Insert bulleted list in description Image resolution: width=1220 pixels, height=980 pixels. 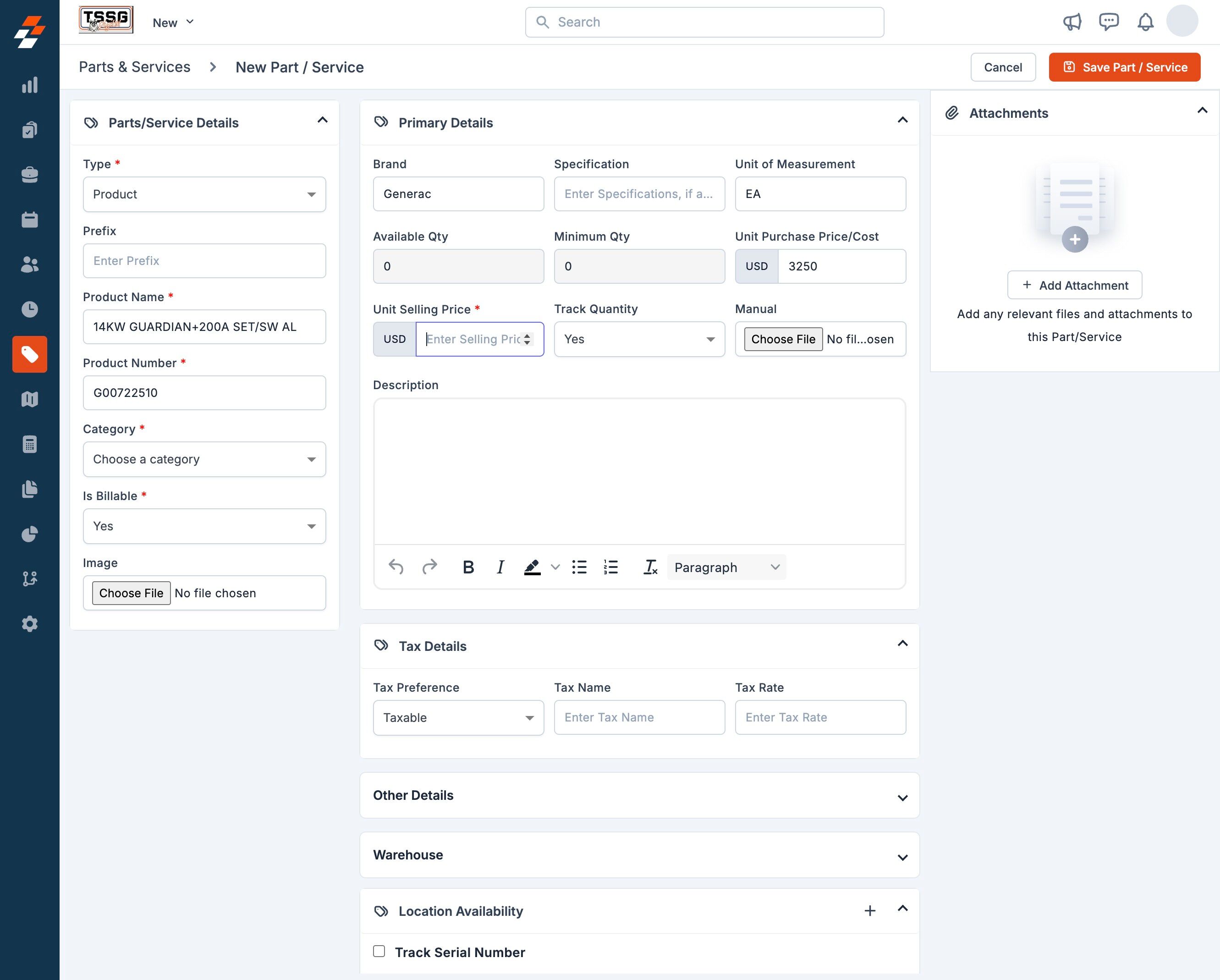tap(579, 567)
